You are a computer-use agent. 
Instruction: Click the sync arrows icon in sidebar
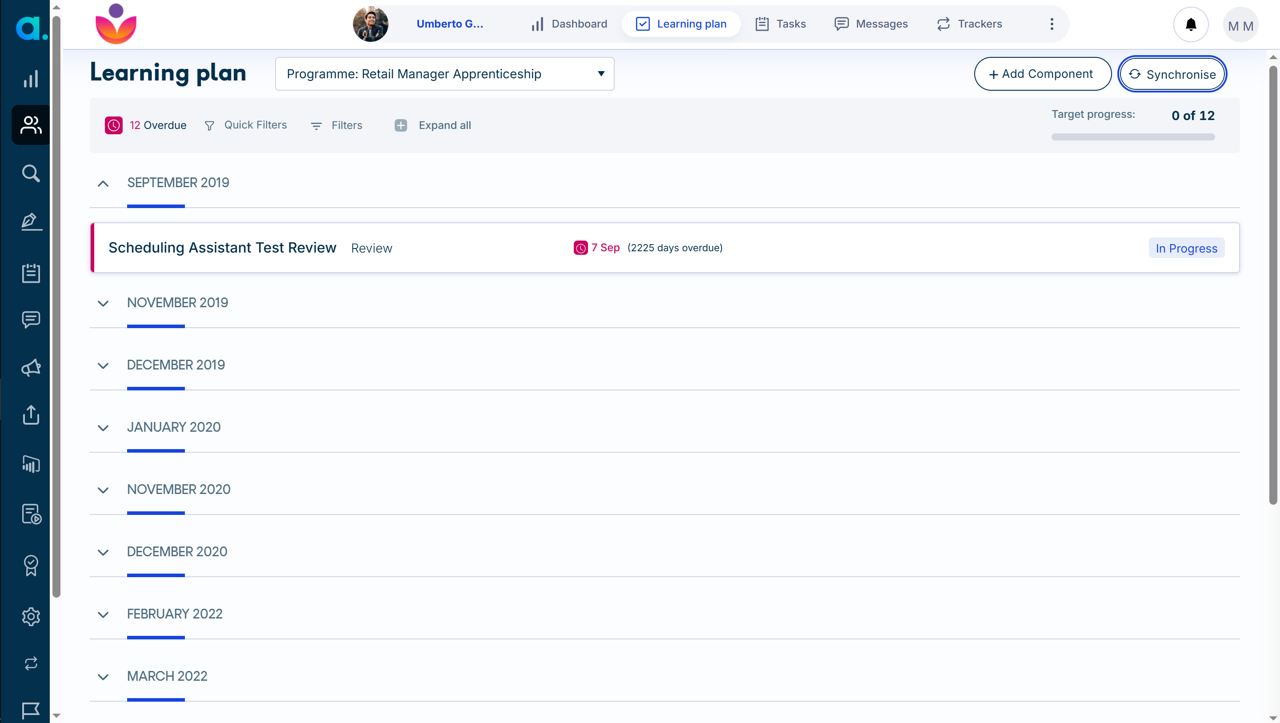[31, 663]
